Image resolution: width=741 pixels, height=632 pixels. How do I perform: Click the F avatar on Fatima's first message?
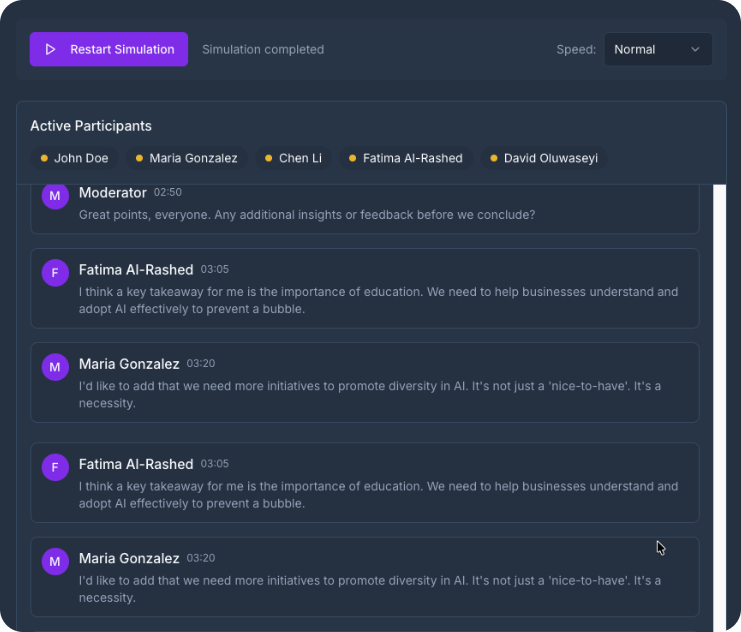pos(55,273)
